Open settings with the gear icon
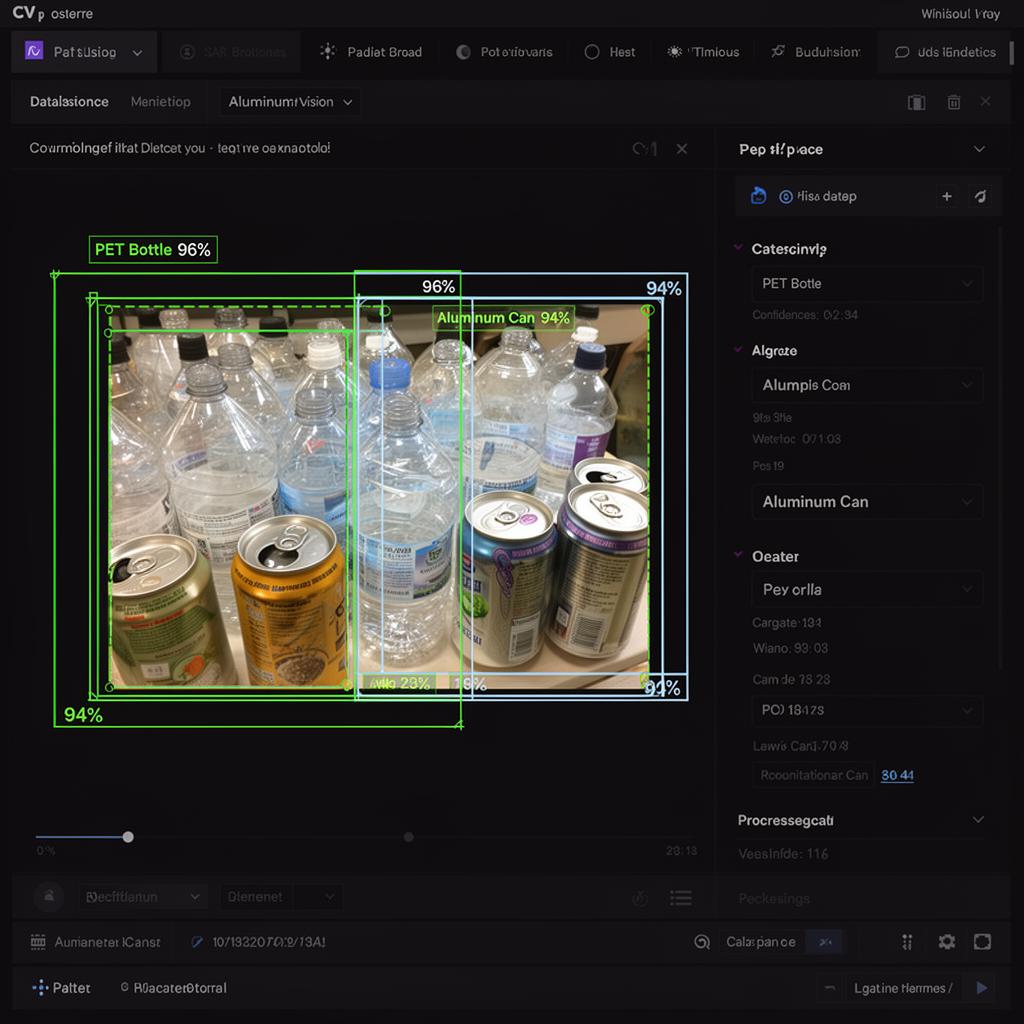The height and width of the screenshot is (1024, 1024). pos(946,942)
